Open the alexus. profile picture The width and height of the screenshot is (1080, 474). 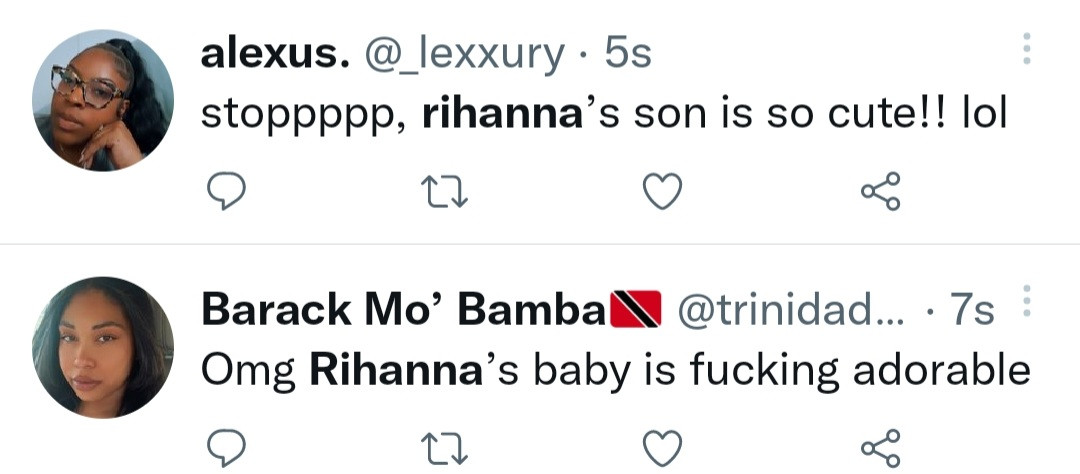coord(102,100)
